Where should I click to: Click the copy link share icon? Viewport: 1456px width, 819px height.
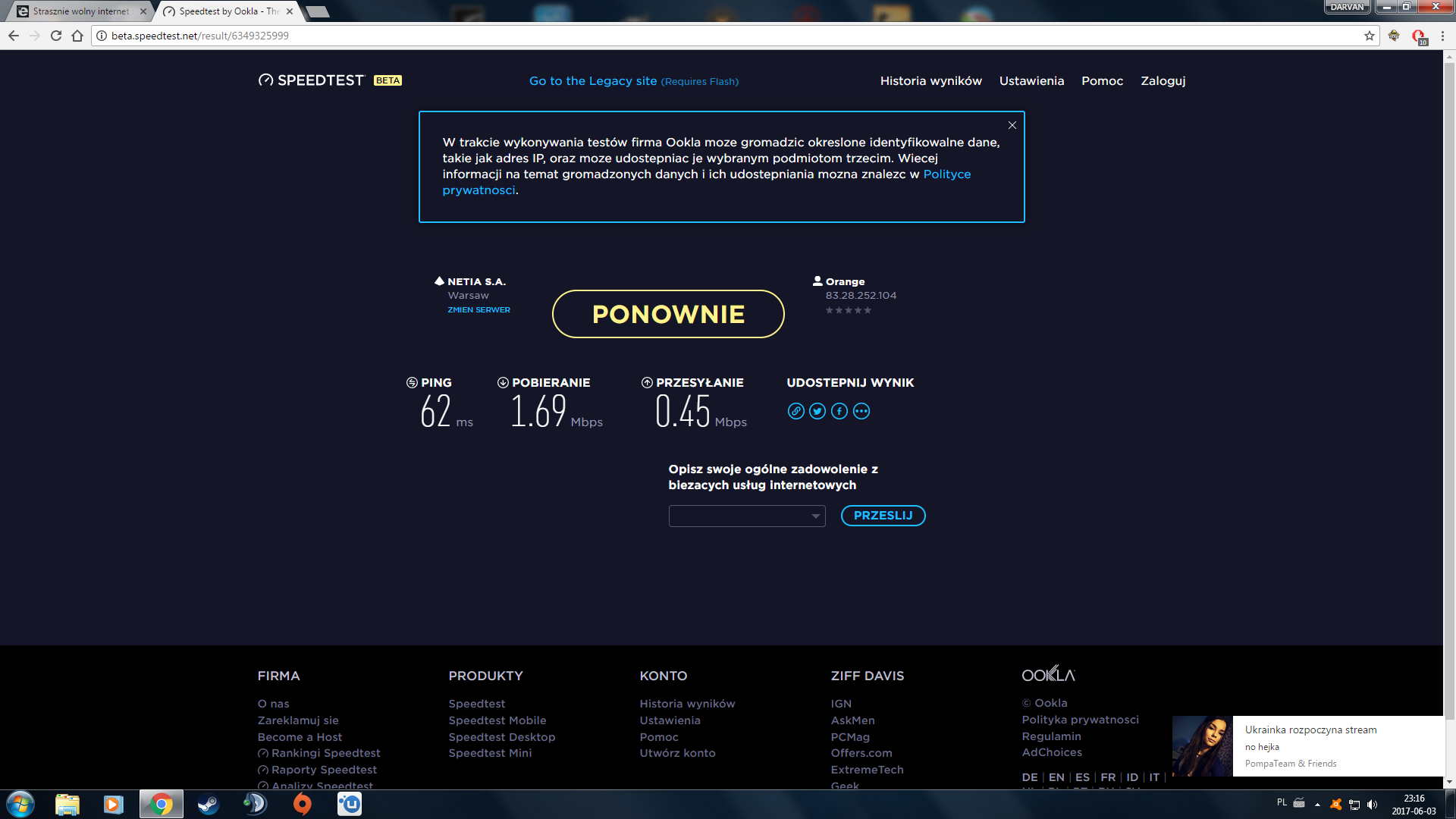tap(795, 411)
